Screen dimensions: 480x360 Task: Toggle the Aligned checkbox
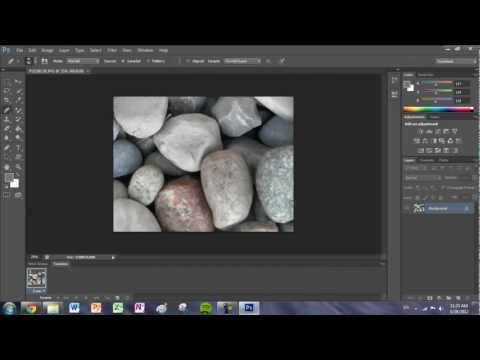195,61
